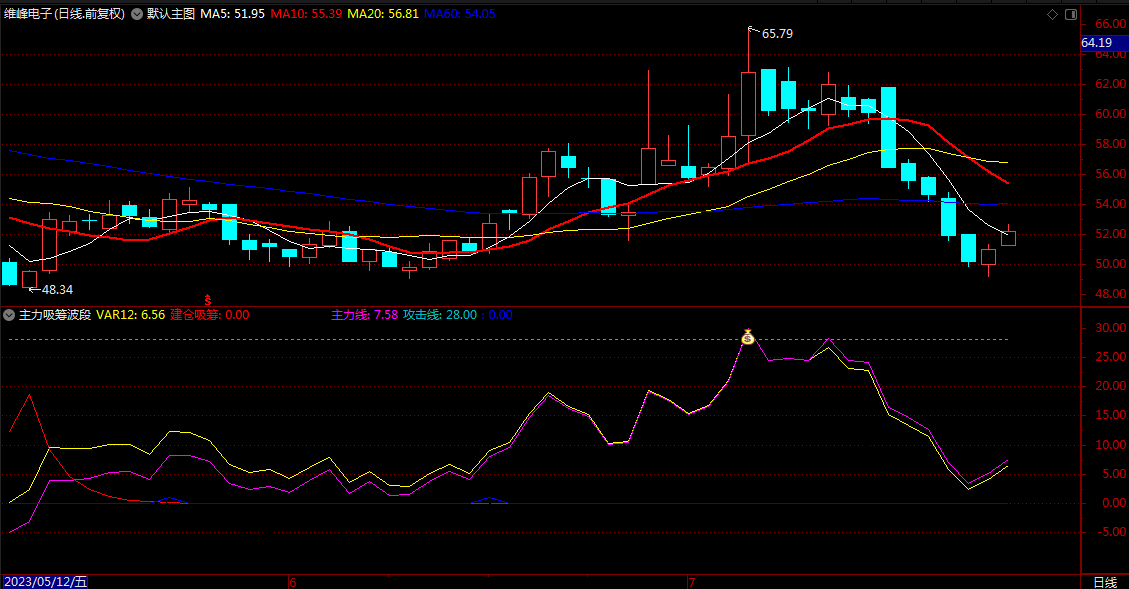Click the diamond marker icon at chart top

[x=1052, y=14]
